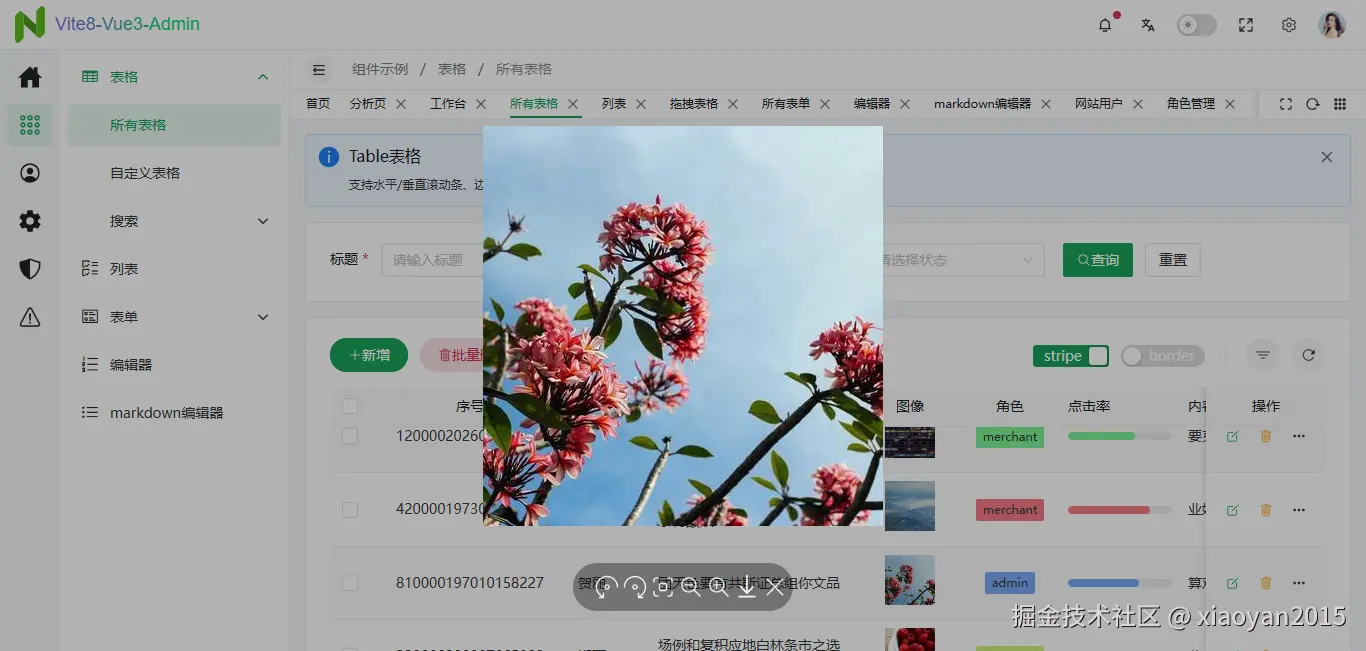Switch to the 网站用户 tab
This screenshot has width=1366, height=651.
click(x=1099, y=104)
